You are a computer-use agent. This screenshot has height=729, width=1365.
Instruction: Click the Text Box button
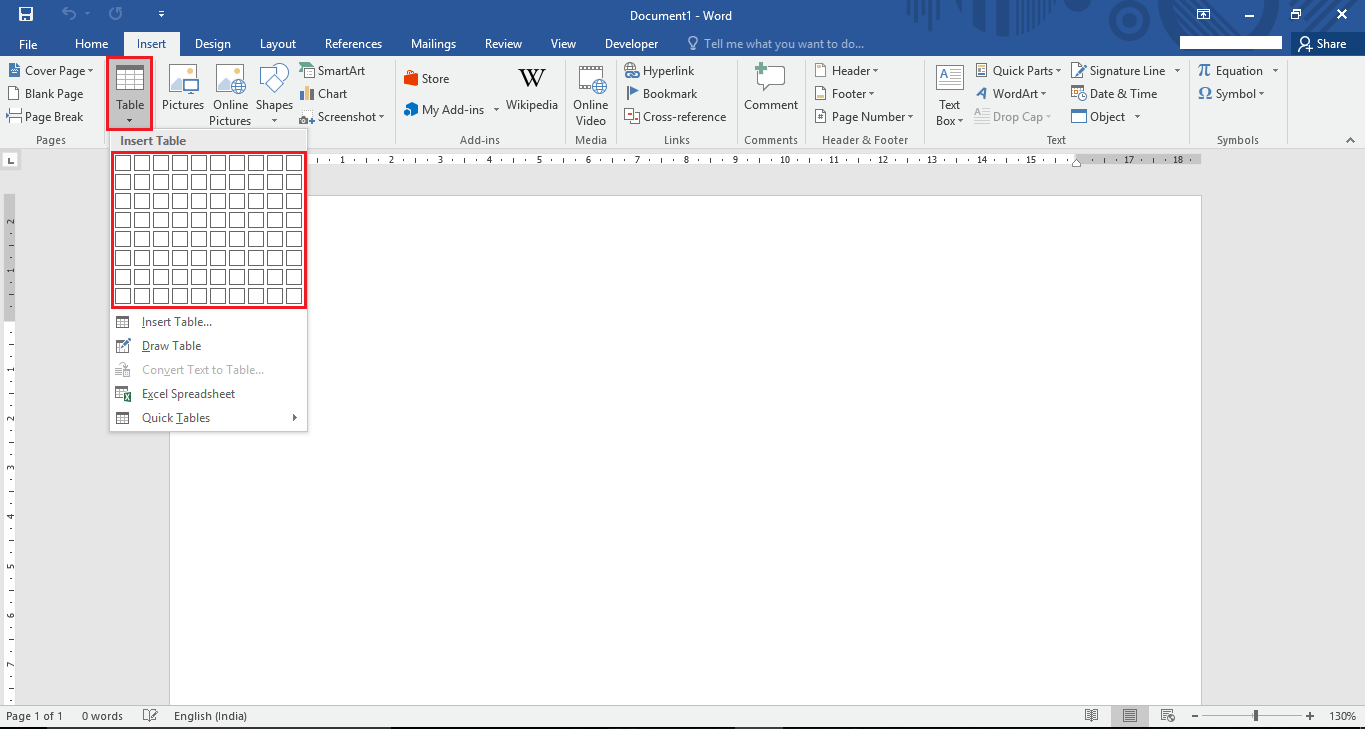point(950,93)
